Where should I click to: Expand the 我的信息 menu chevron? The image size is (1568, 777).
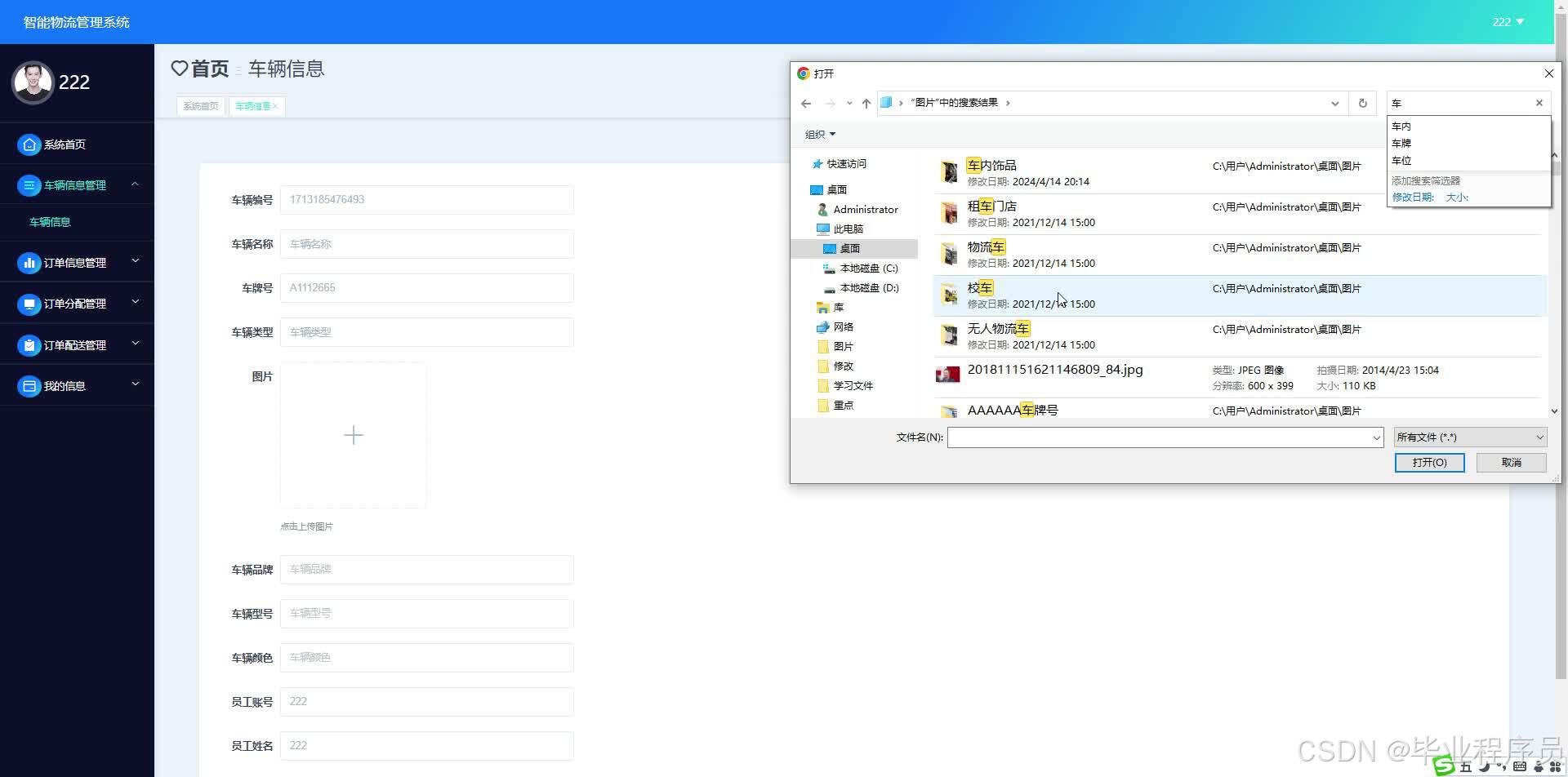click(136, 384)
